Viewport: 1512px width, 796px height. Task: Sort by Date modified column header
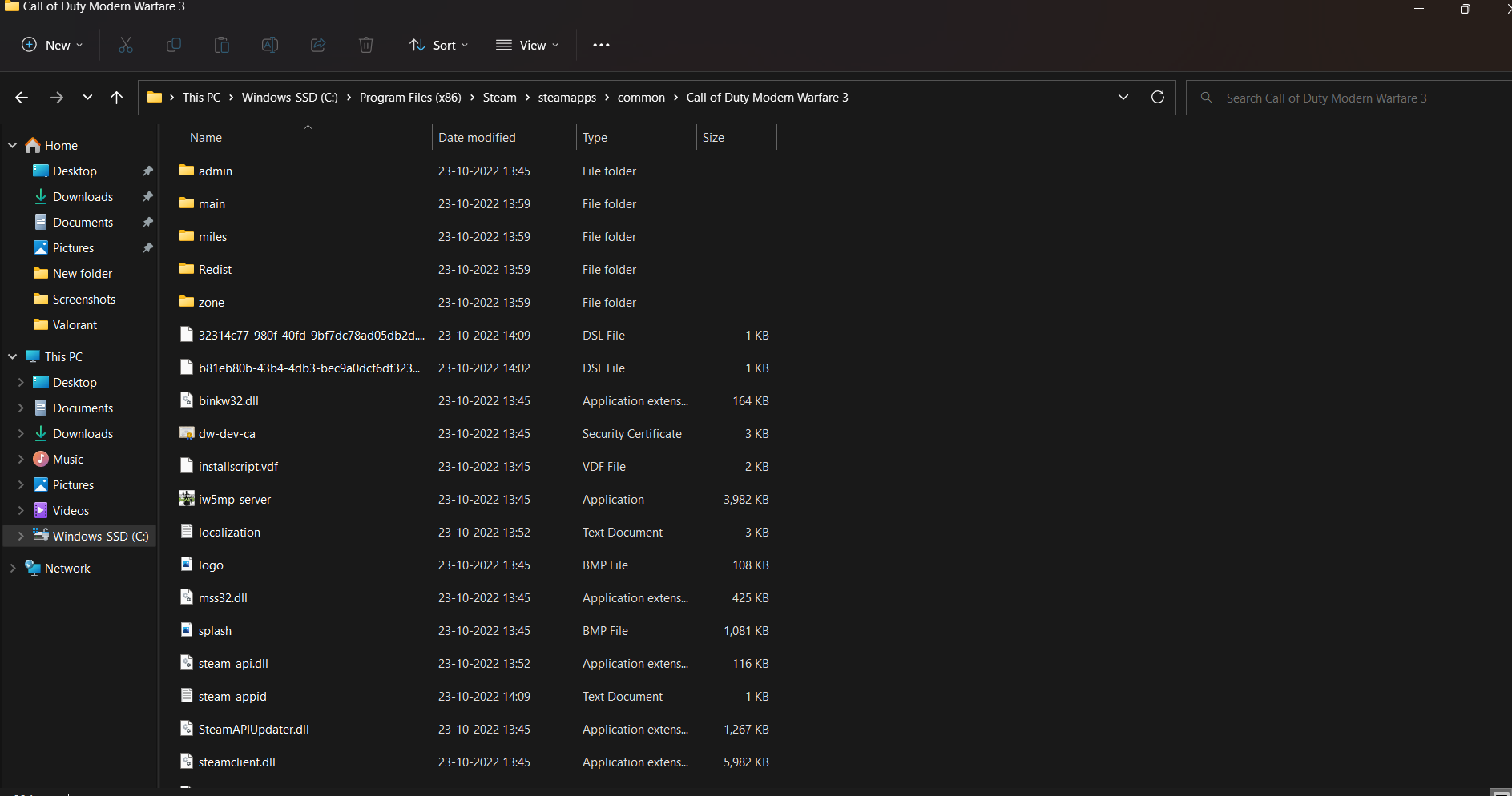477,138
